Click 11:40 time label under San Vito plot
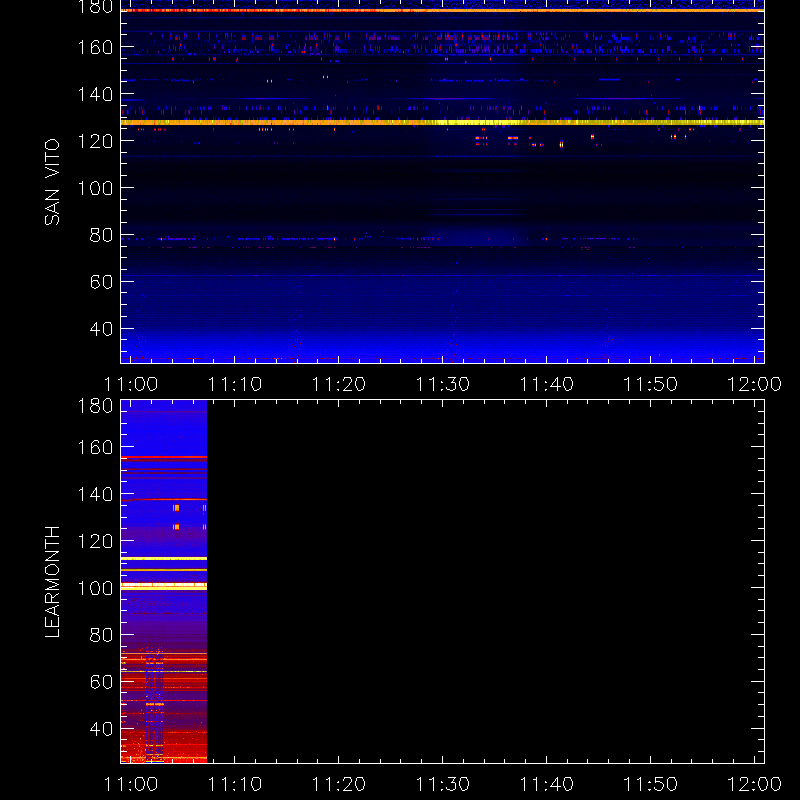This screenshot has width=800, height=800. 546,384
